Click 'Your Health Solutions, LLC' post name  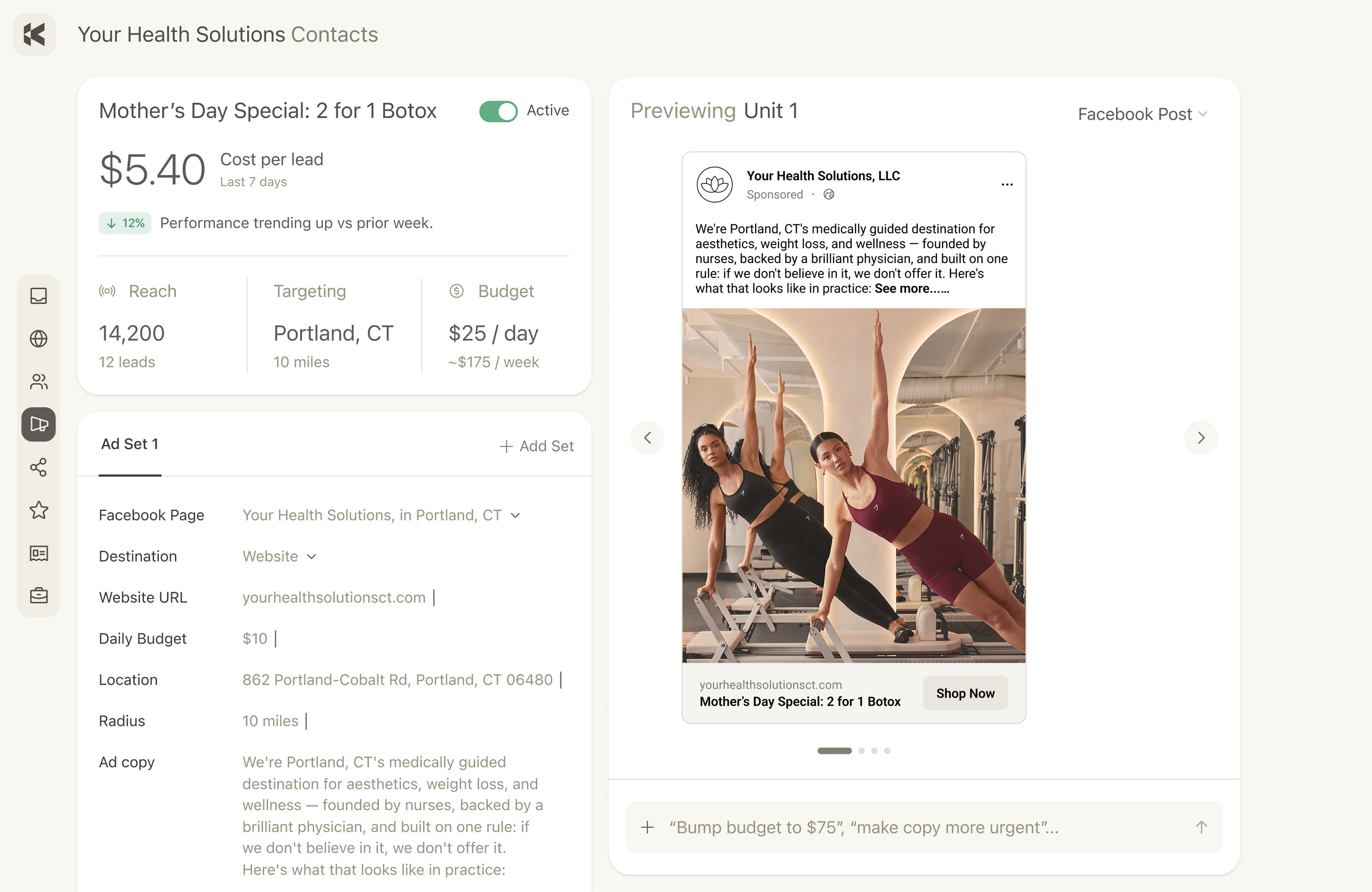pyautogui.click(x=823, y=176)
